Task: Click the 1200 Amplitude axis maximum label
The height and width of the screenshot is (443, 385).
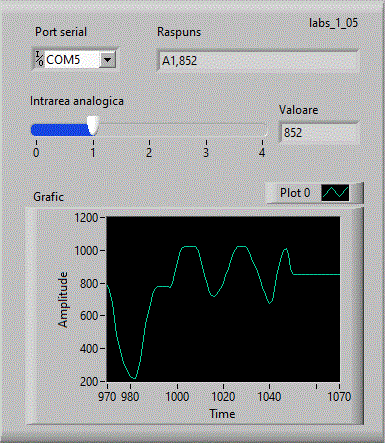Action: point(86,218)
